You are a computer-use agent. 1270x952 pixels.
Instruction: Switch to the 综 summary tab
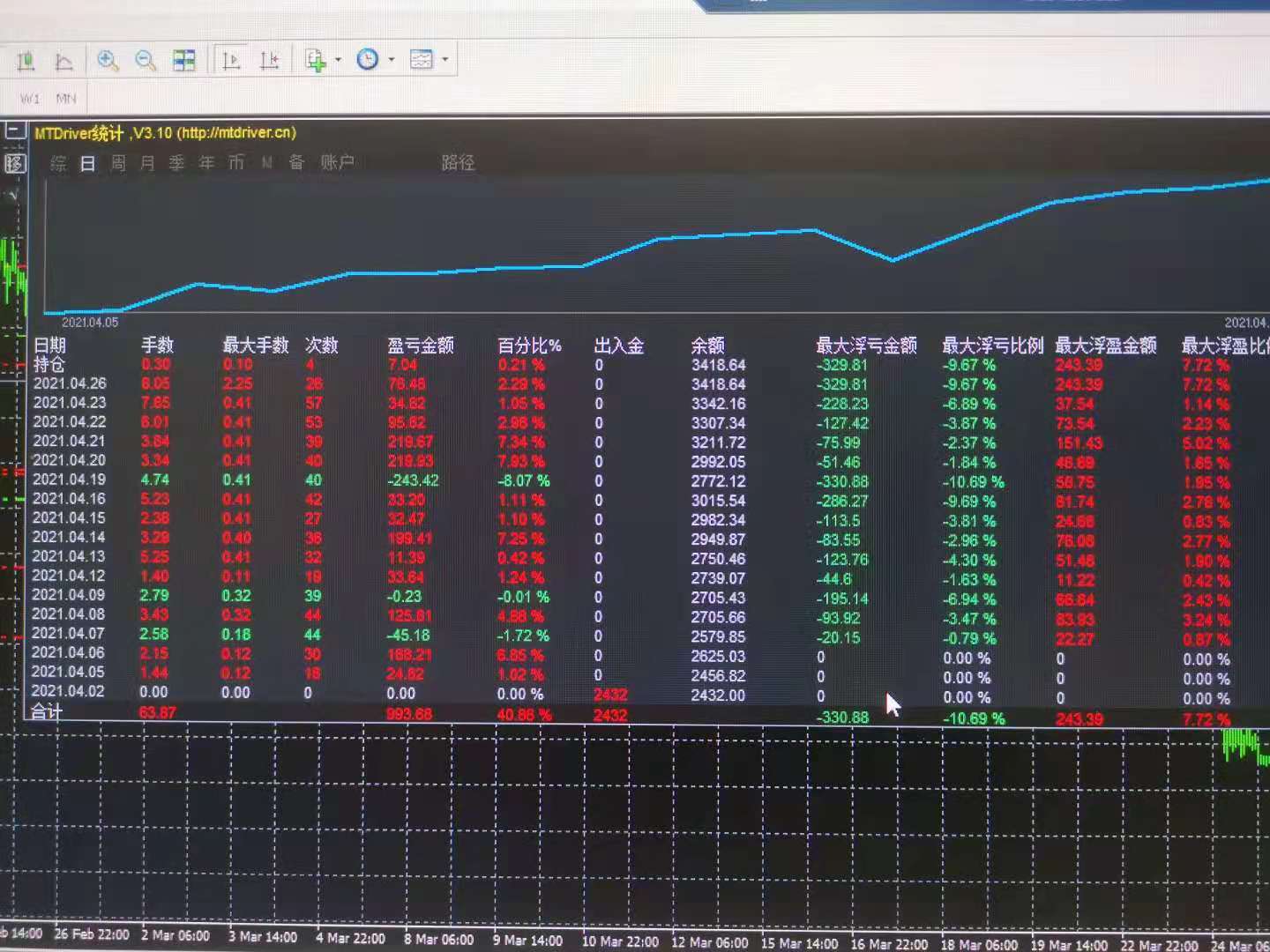click(58, 163)
